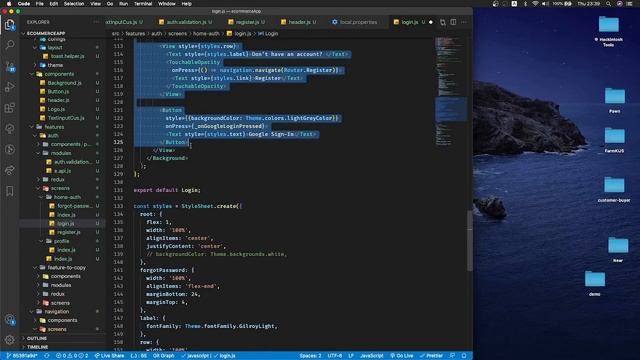The image size is (640, 360).
Task: Click the synchronize changes icon in status bar
Action: 47,356
